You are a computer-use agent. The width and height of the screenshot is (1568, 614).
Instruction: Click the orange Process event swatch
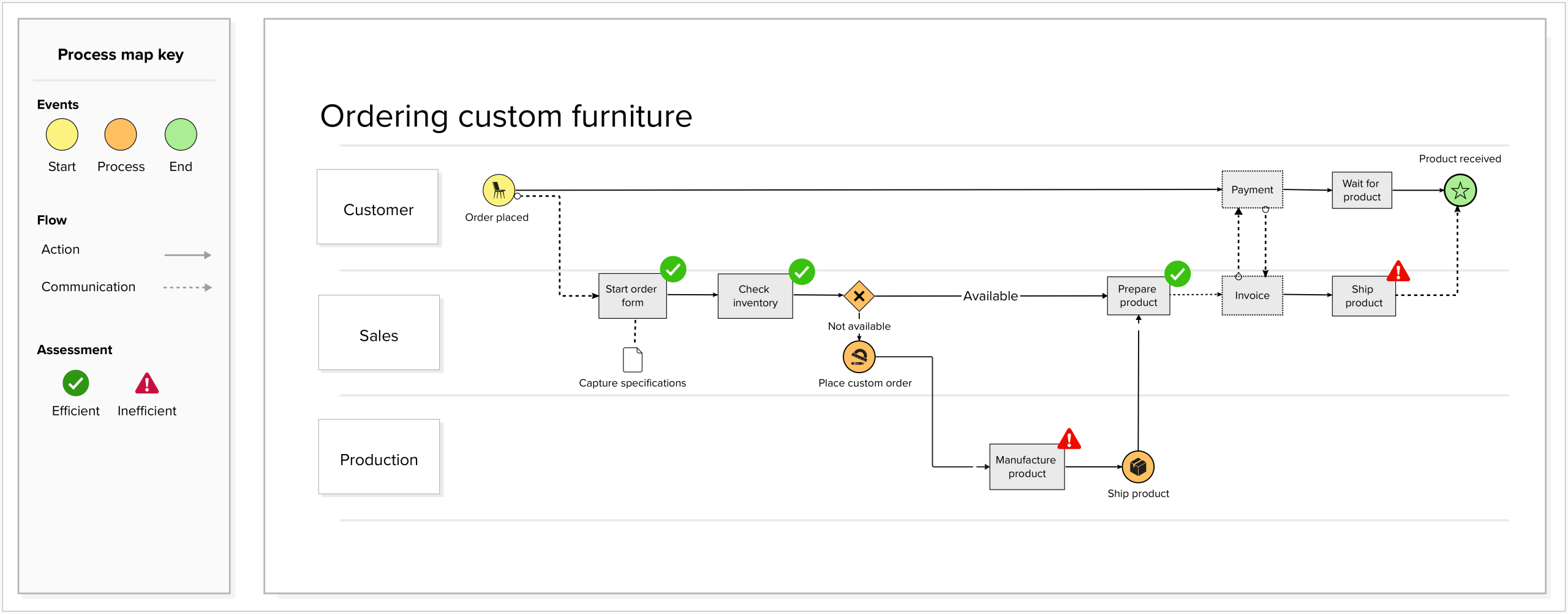121,135
